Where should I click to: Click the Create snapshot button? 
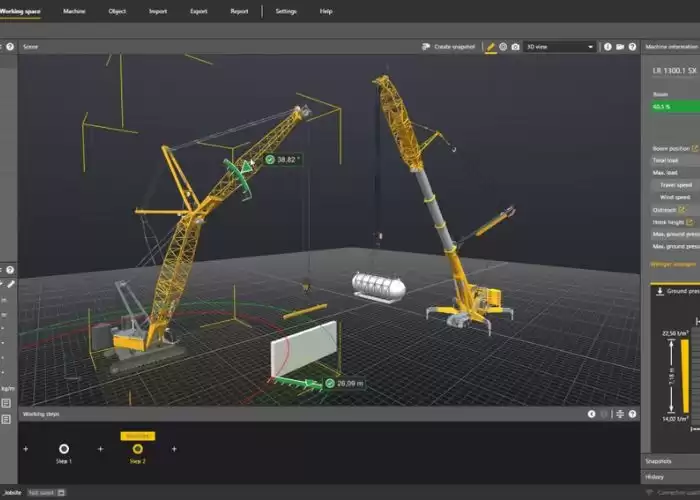[x=449, y=47]
